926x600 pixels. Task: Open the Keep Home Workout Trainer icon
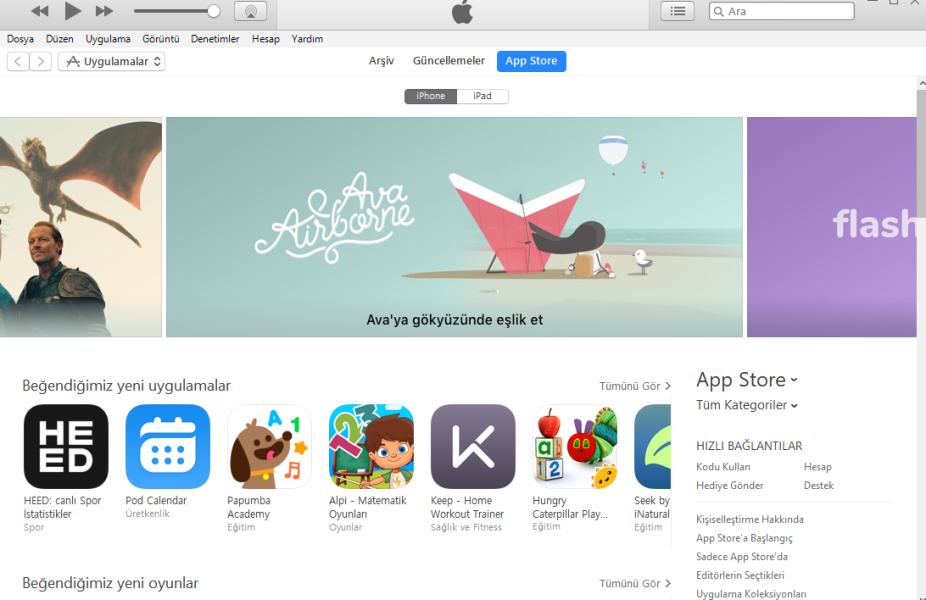(x=473, y=446)
